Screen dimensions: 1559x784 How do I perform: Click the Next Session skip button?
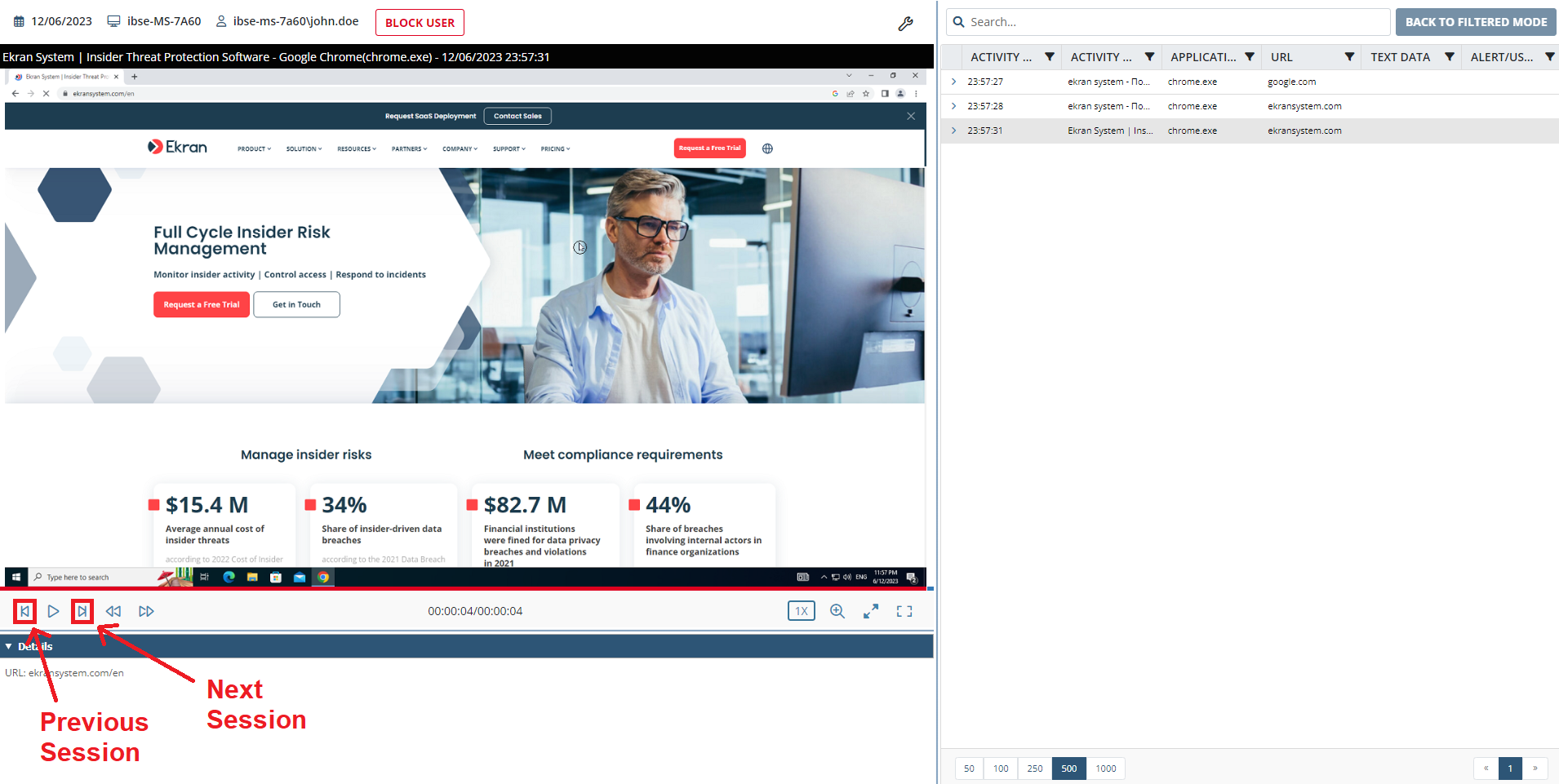point(82,611)
